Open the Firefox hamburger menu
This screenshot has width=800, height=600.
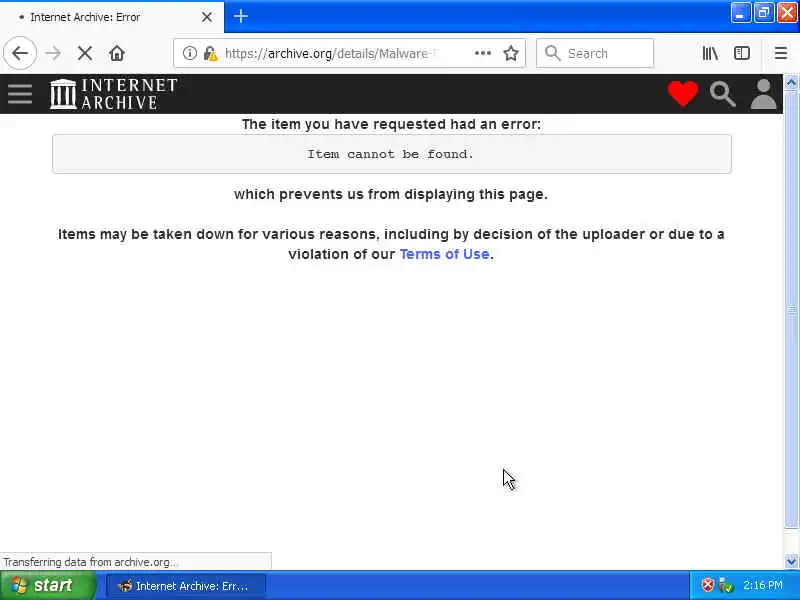pos(781,53)
